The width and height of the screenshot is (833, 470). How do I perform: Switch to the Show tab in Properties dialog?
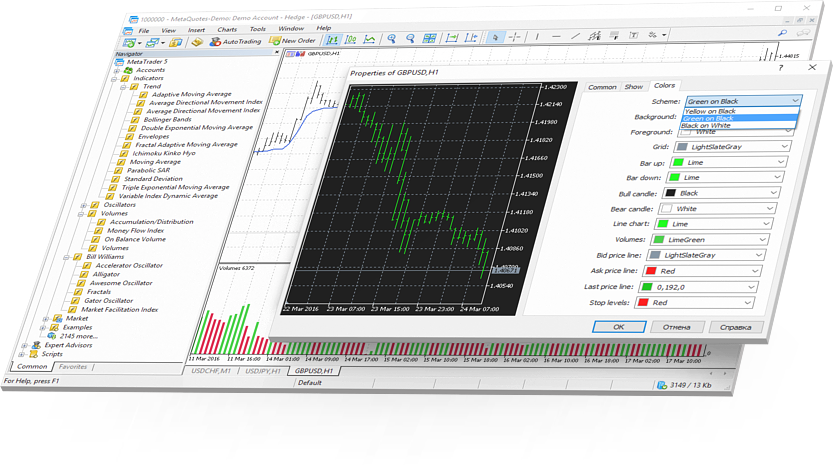[633, 87]
